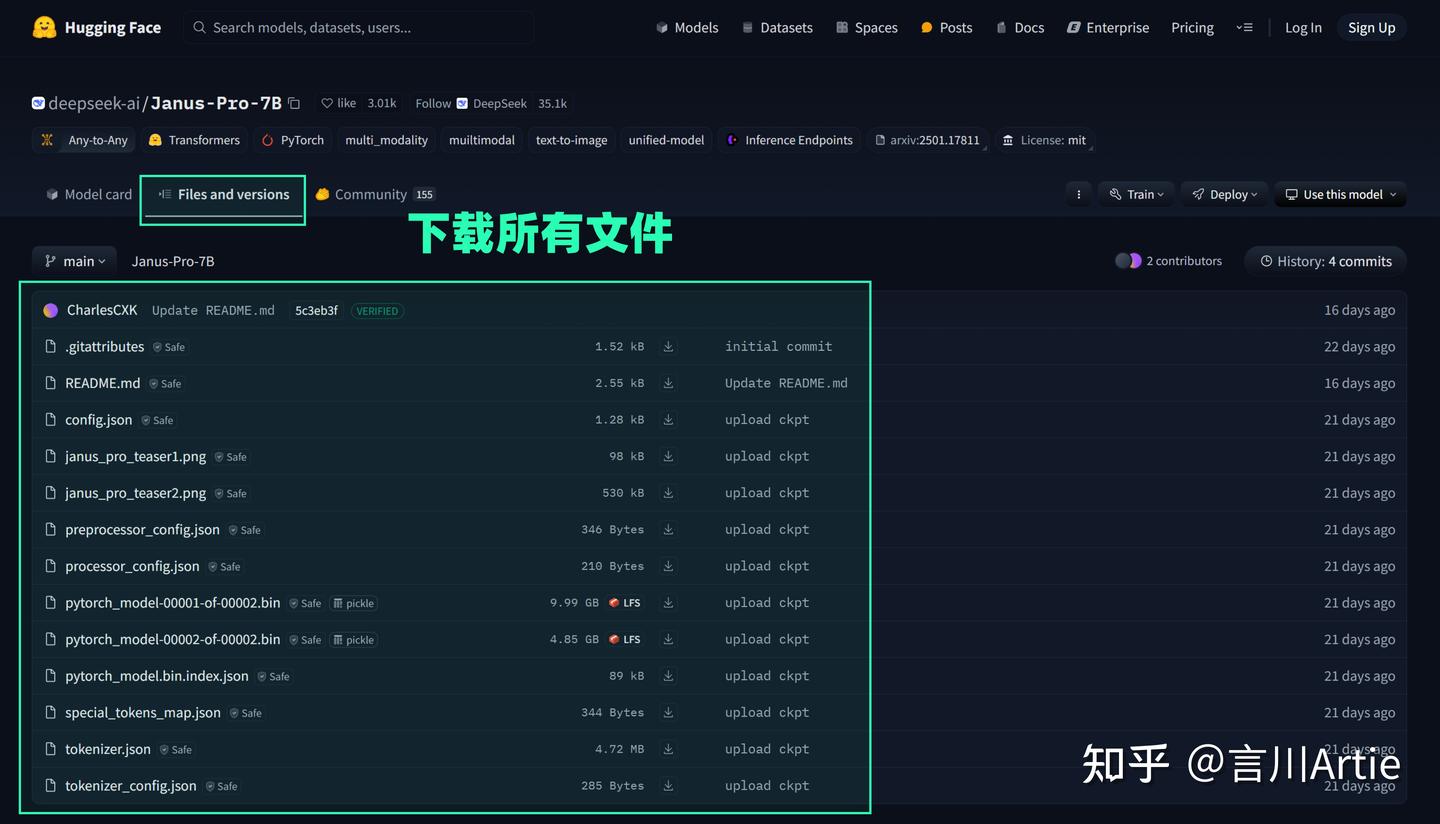
Task: Click the text-to-image tag
Action: (x=571, y=140)
